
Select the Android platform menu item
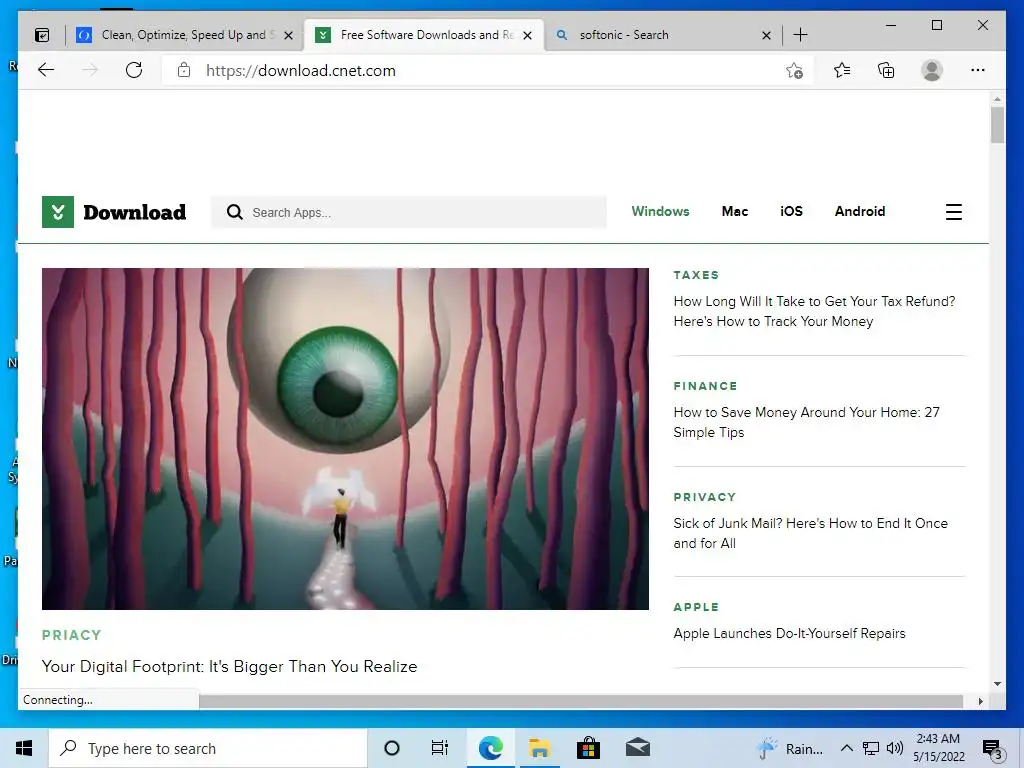859,212
